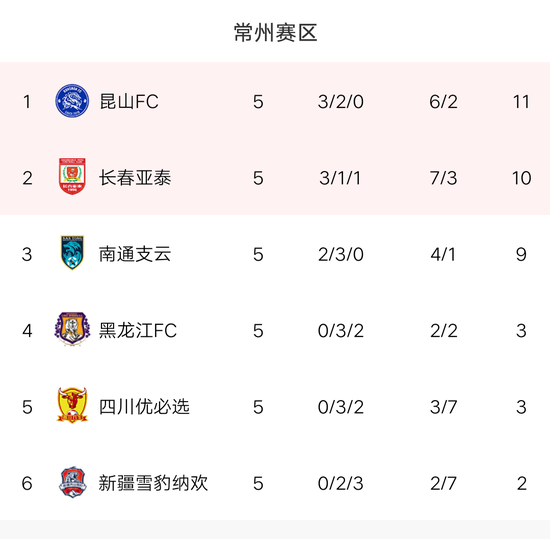Open the 长春亚泰 team name link
This screenshot has height=539, width=550.
point(135,178)
